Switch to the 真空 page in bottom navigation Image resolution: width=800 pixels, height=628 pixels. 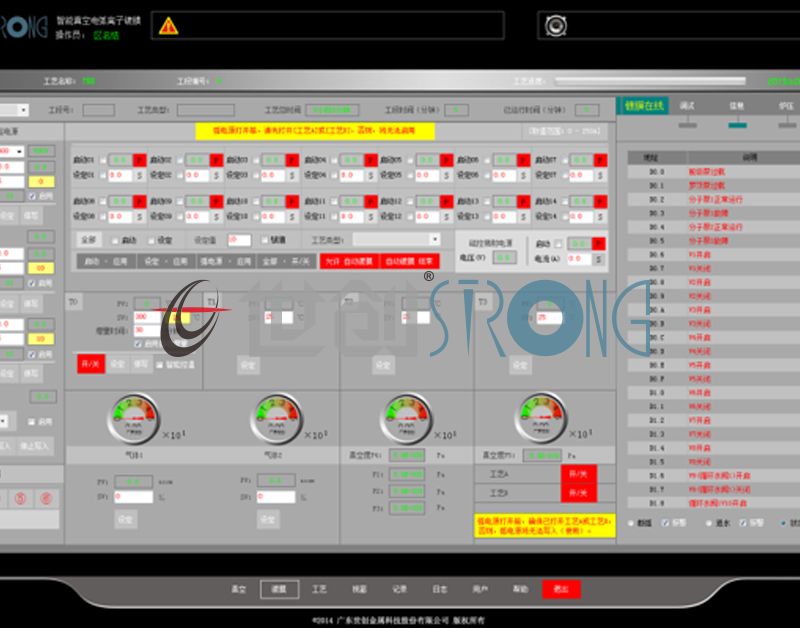[x=239, y=589]
